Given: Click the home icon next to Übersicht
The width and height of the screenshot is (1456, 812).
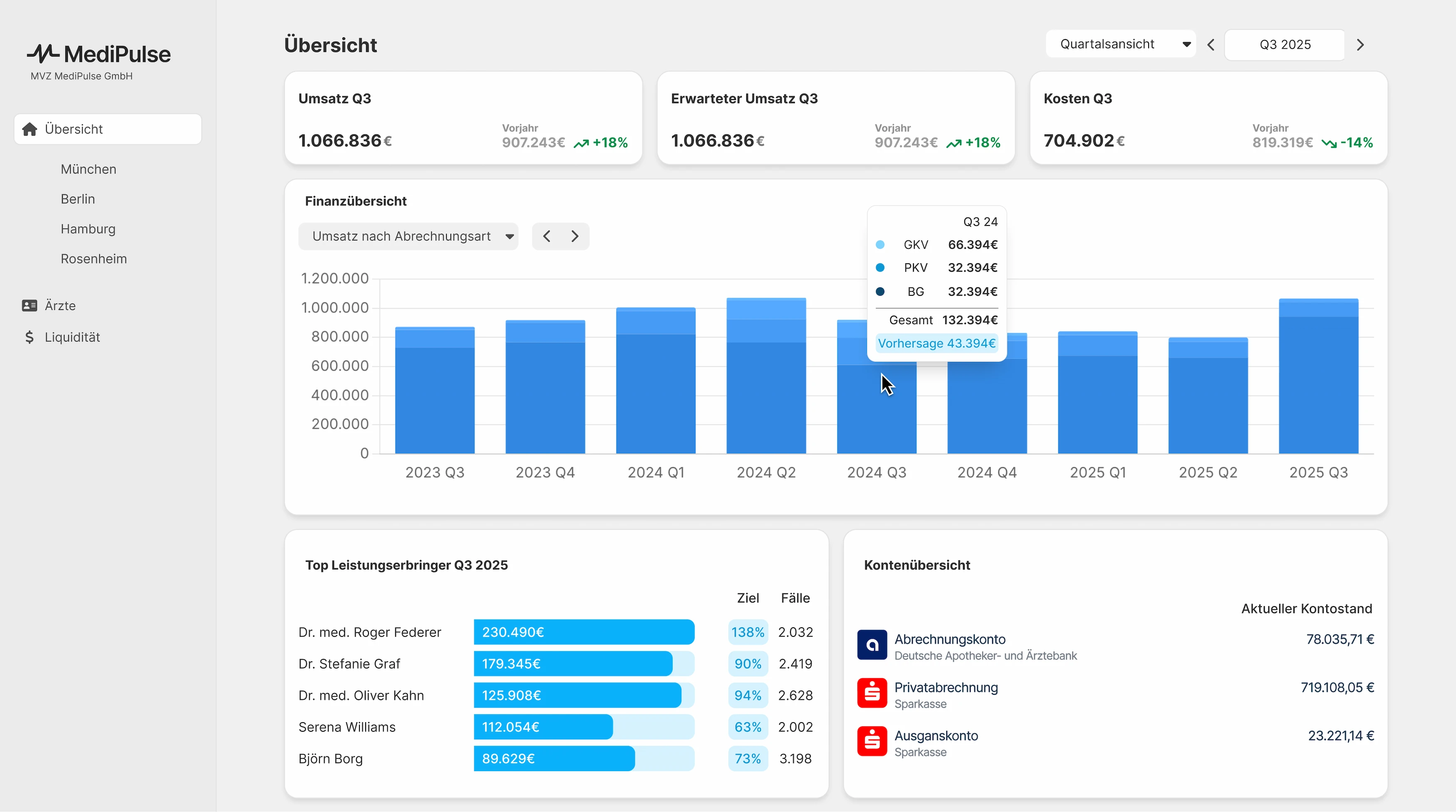Looking at the screenshot, I should coord(30,129).
